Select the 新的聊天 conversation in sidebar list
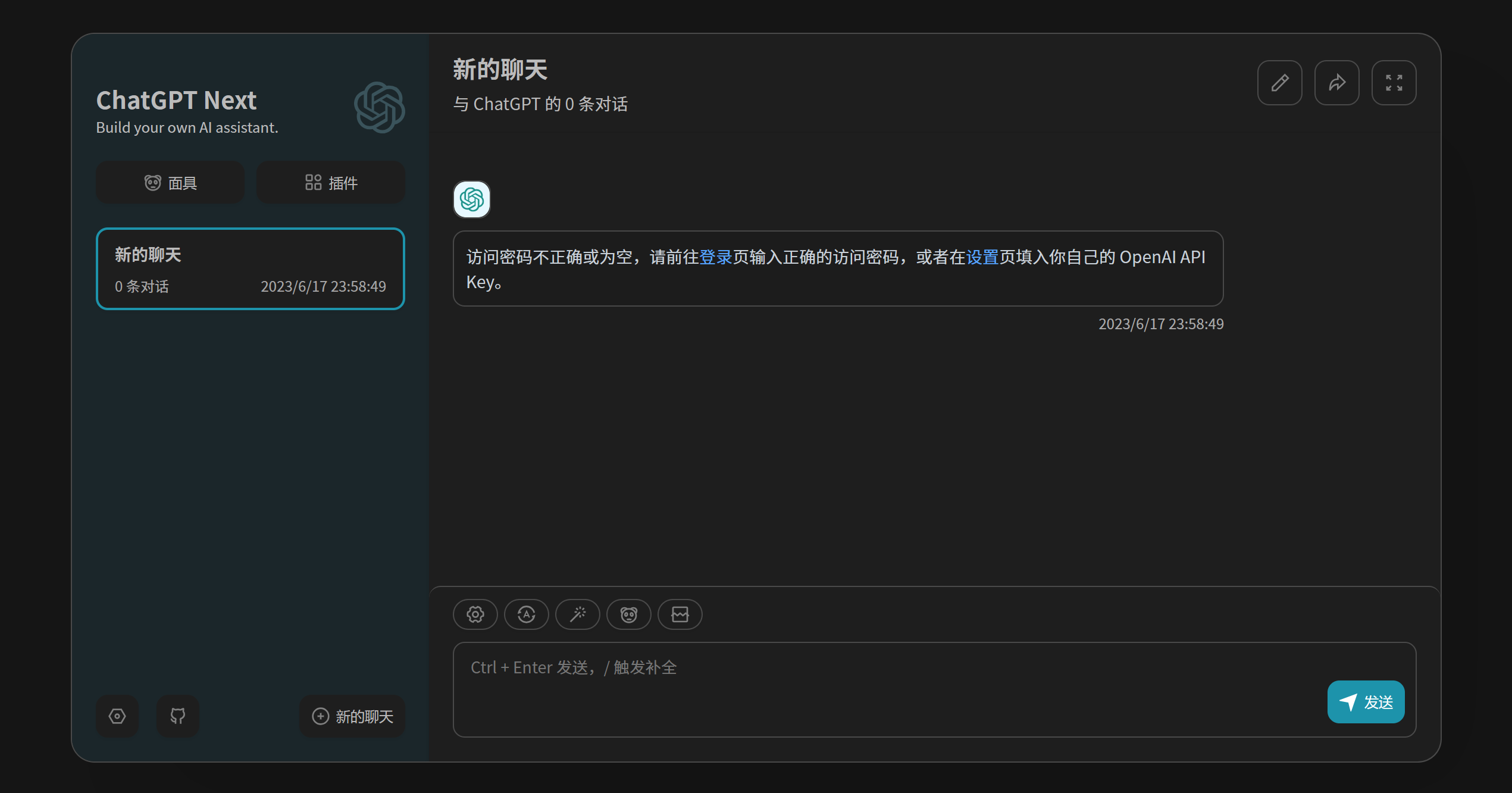 pos(251,269)
